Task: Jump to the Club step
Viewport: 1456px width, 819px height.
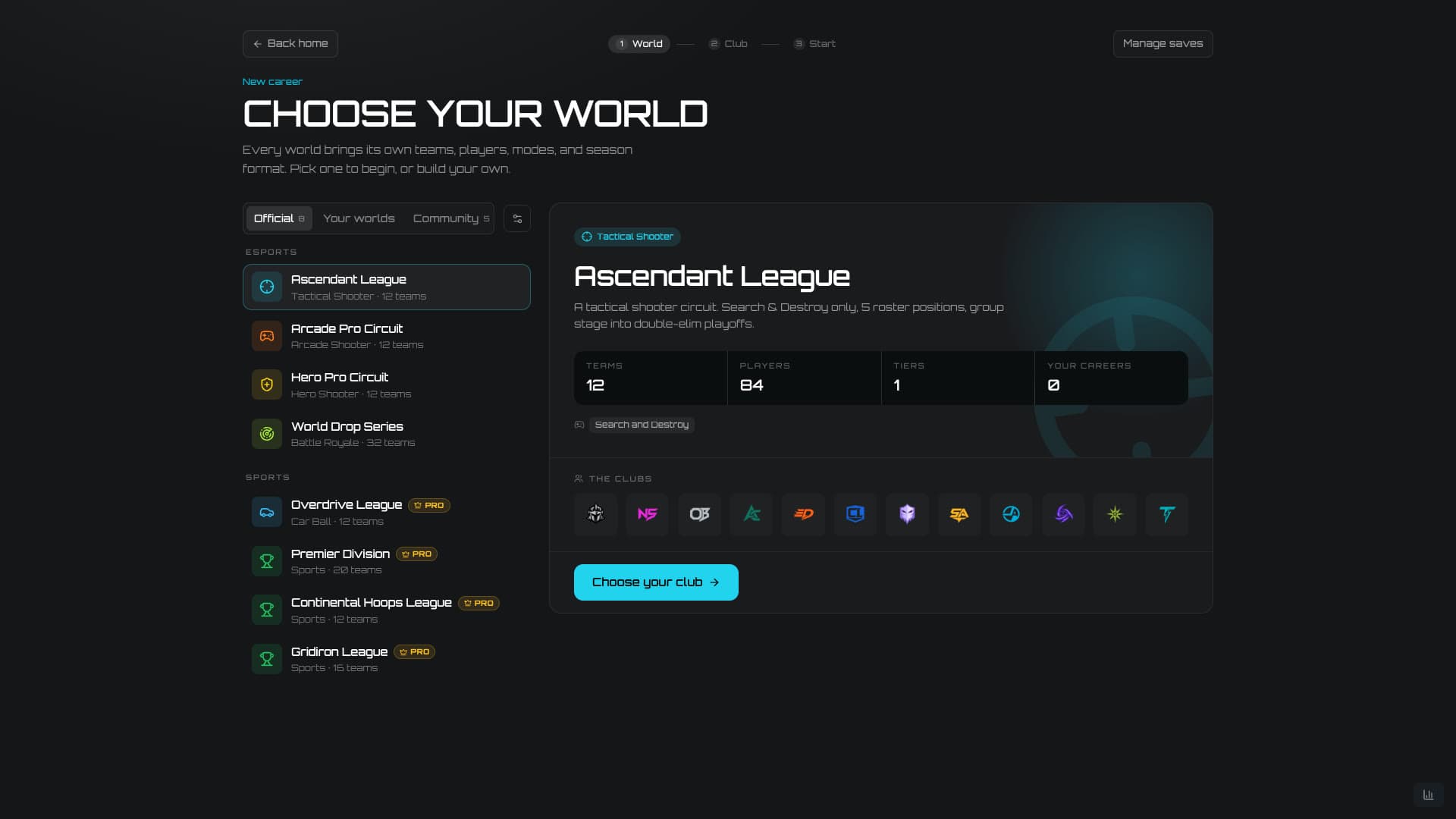Action: point(728,44)
